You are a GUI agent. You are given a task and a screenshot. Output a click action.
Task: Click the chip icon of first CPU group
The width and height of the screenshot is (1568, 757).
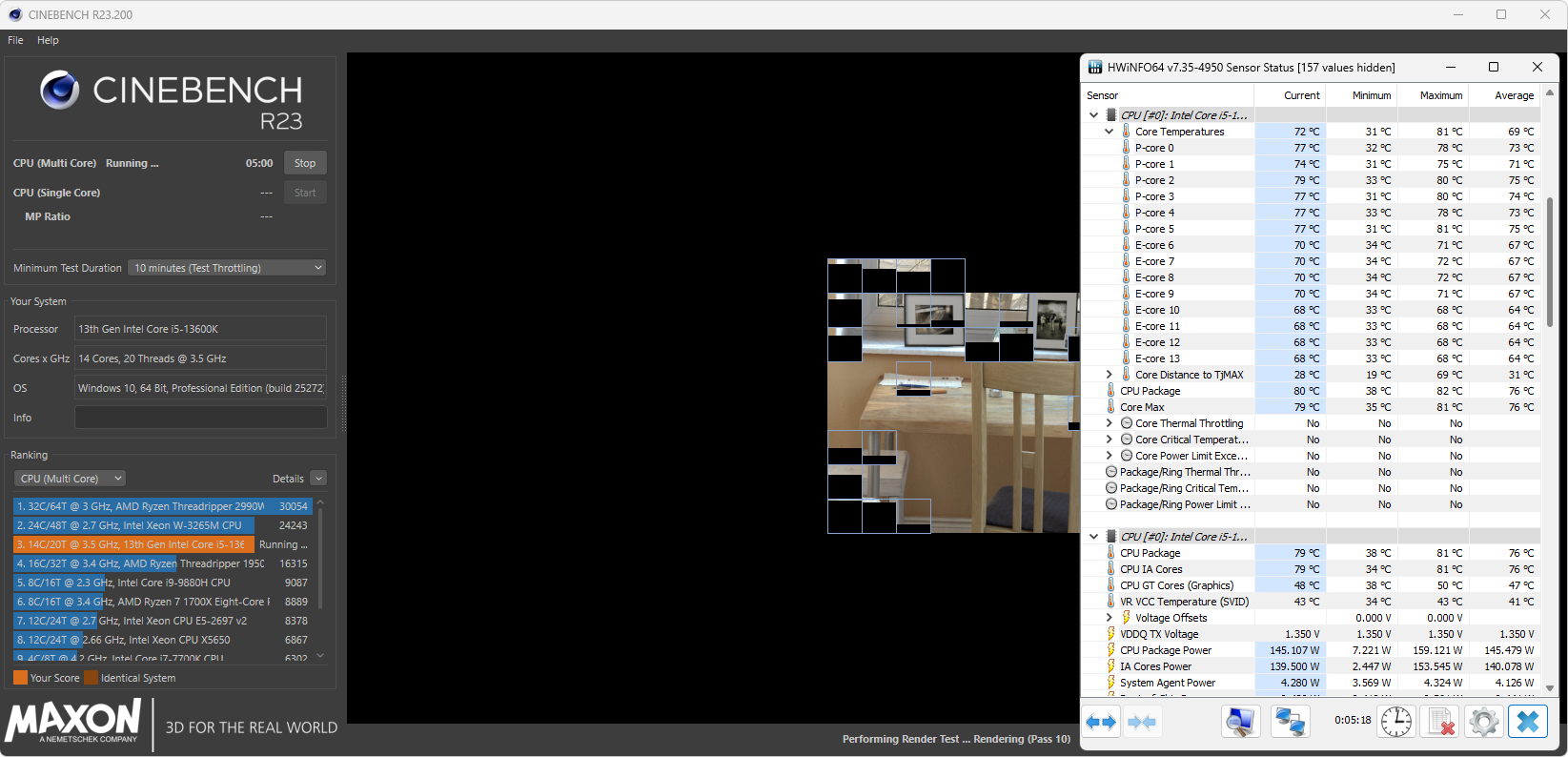click(x=1111, y=115)
